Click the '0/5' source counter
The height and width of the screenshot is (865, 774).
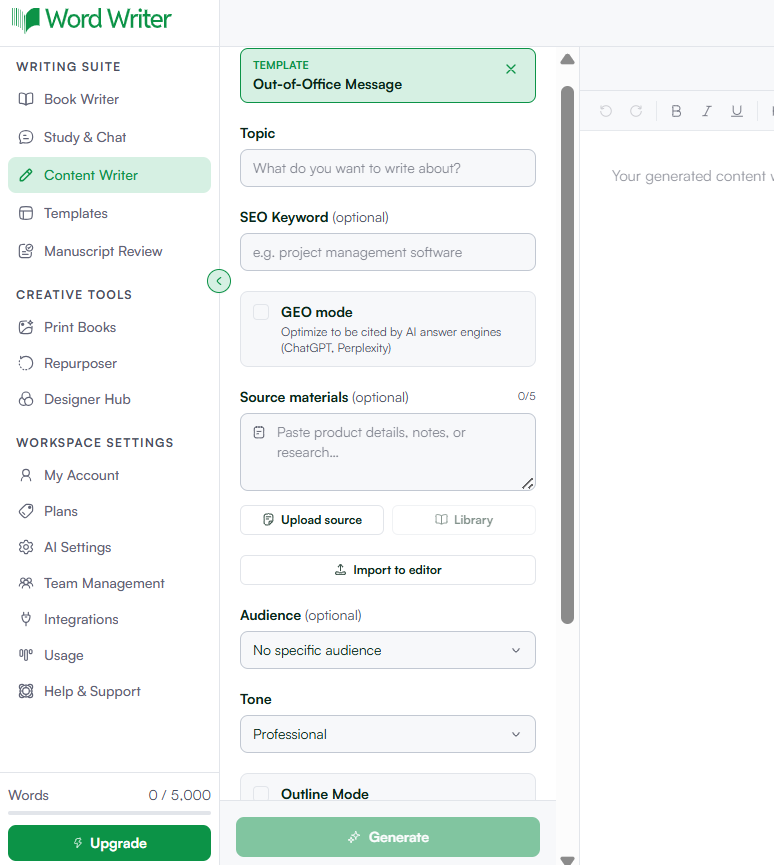coord(526,397)
